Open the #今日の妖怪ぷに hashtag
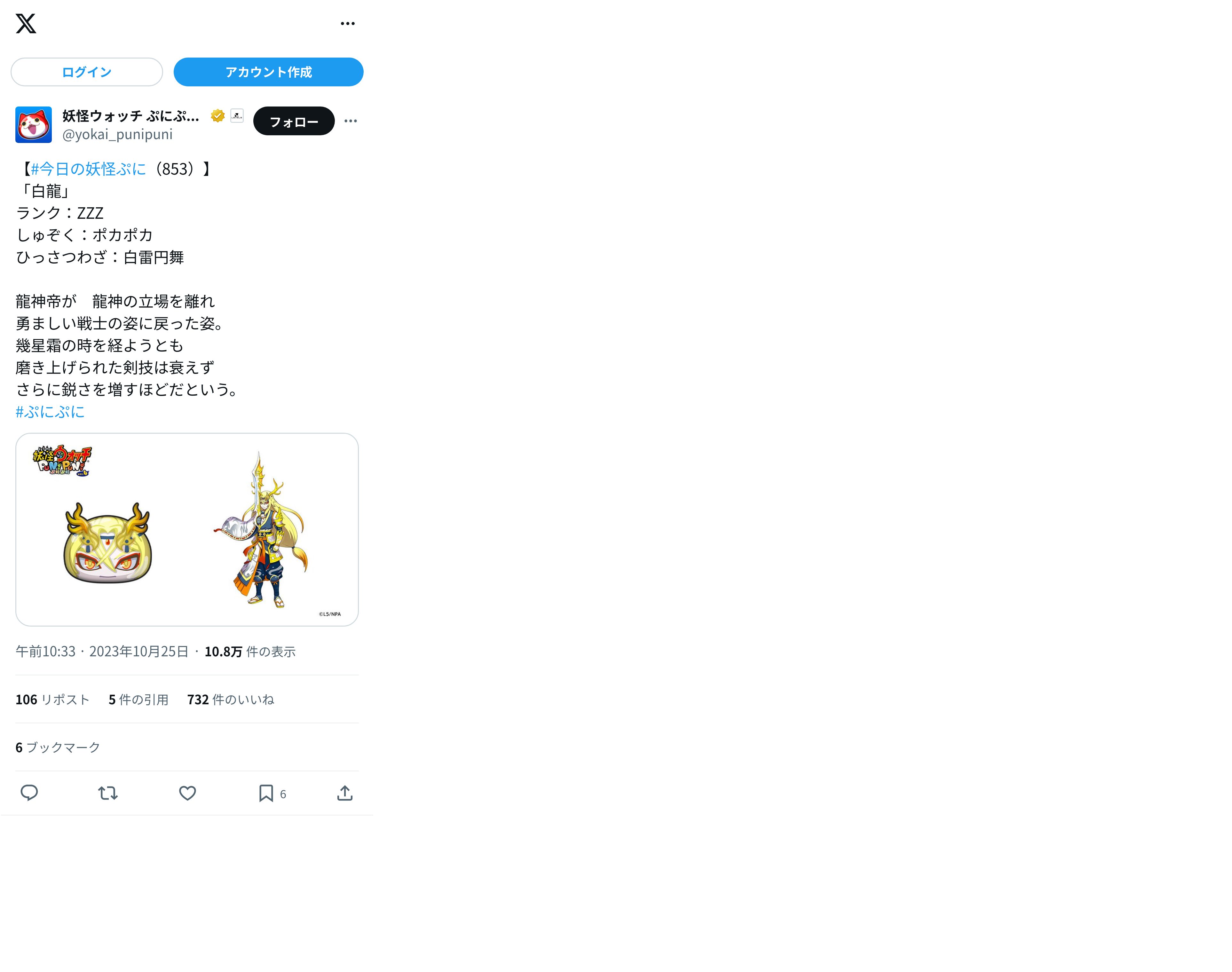The height and width of the screenshot is (972, 1232). [88, 169]
